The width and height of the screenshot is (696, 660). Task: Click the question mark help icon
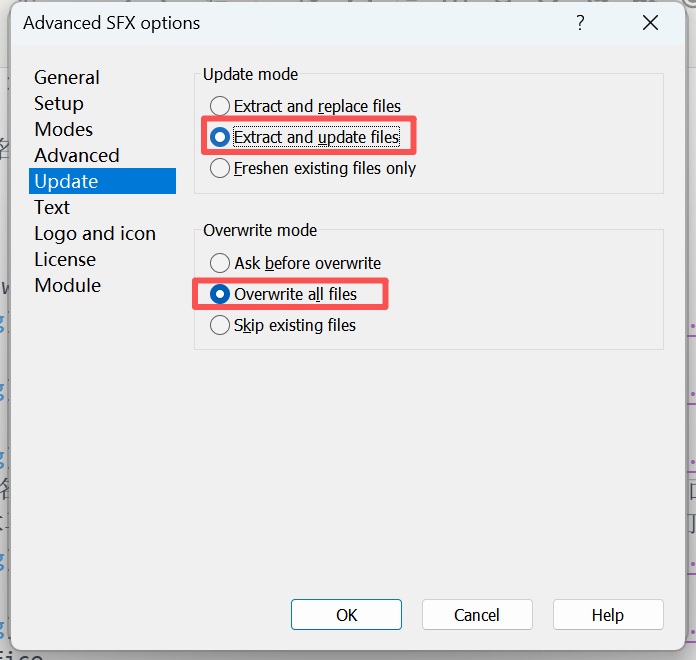pyautogui.click(x=580, y=23)
